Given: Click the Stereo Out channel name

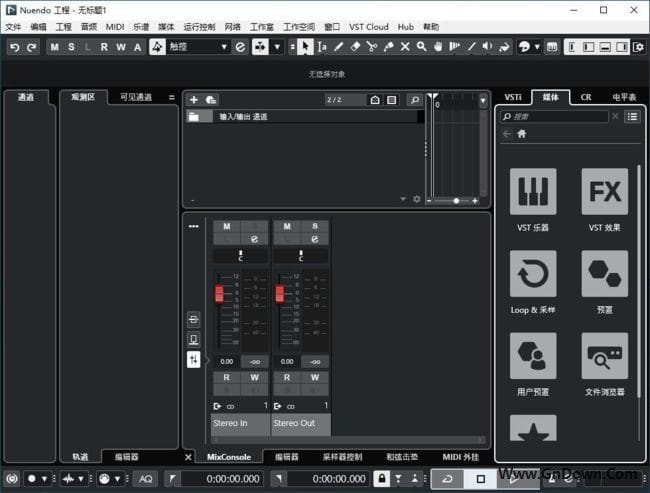Looking at the screenshot, I should (x=301, y=423).
